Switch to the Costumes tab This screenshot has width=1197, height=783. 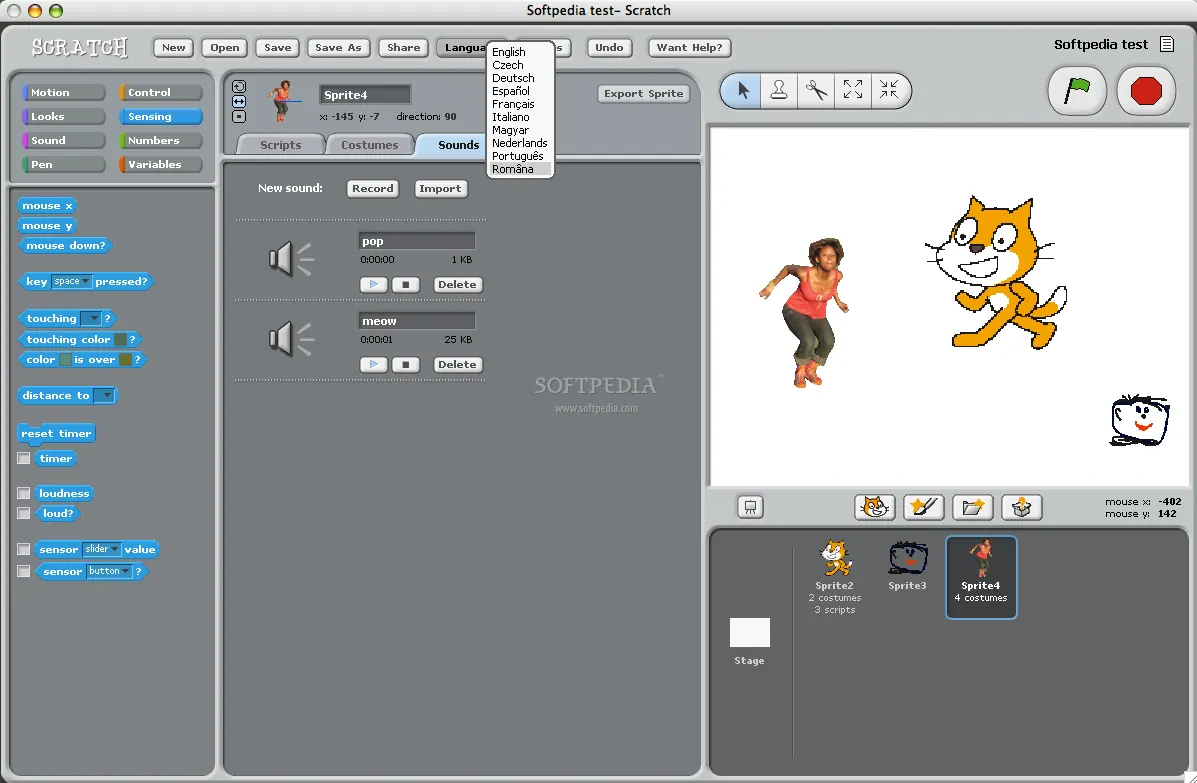[x=369, y=145]
